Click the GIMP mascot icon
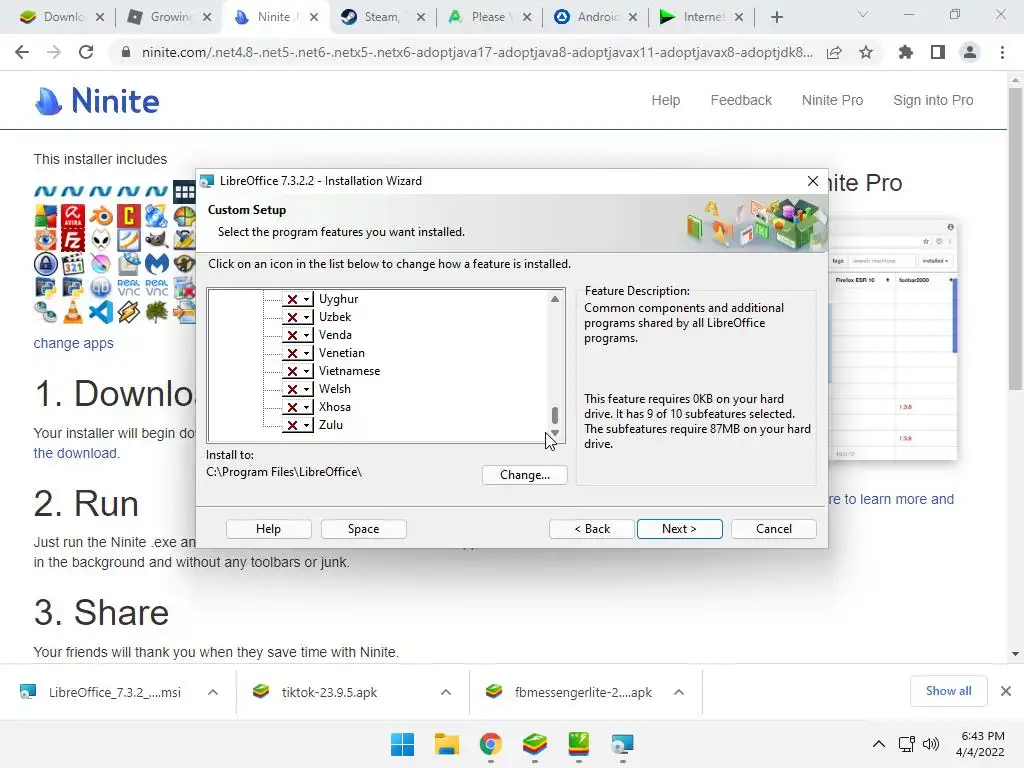 156,240
